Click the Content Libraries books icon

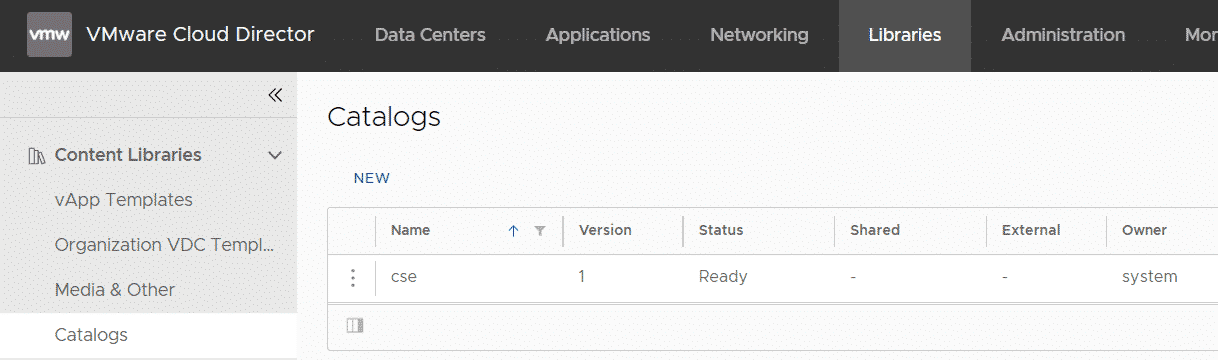click(37, 155)
